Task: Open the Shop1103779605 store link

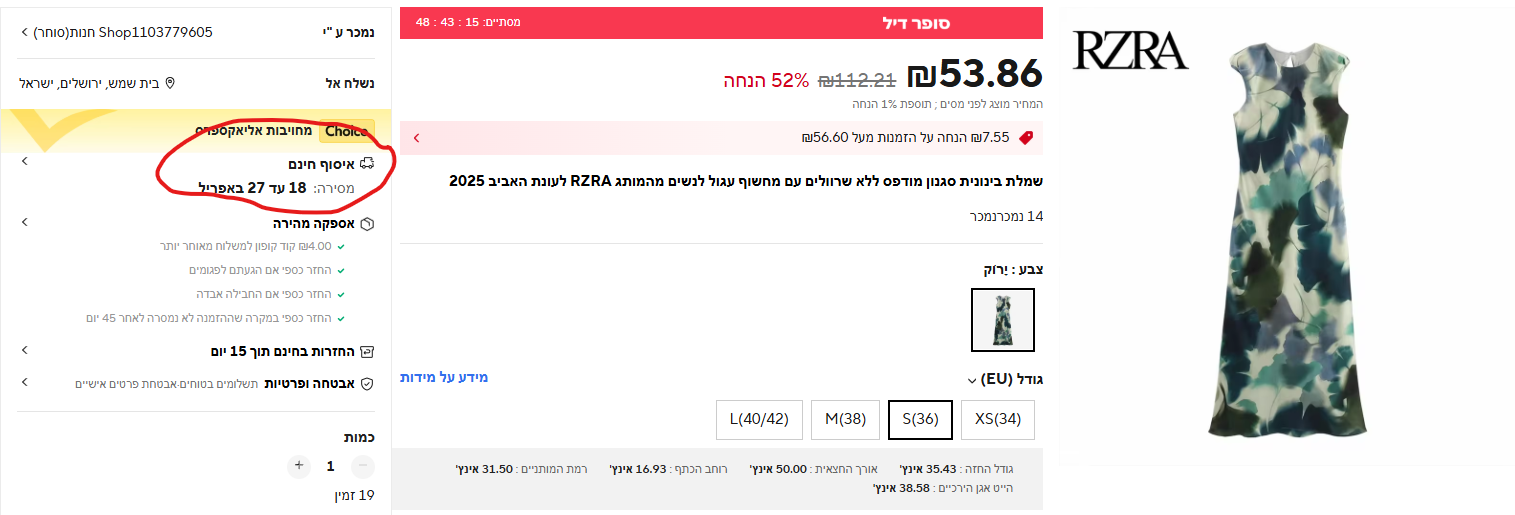Action: click(115, 32)
